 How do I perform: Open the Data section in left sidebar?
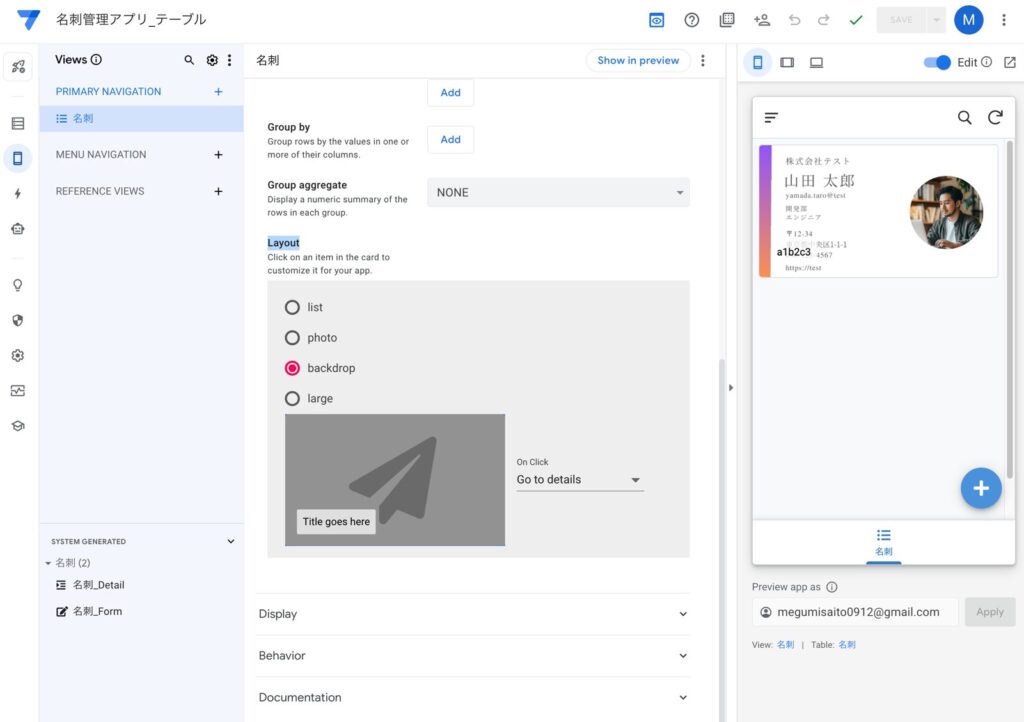[x=18, y=124]
